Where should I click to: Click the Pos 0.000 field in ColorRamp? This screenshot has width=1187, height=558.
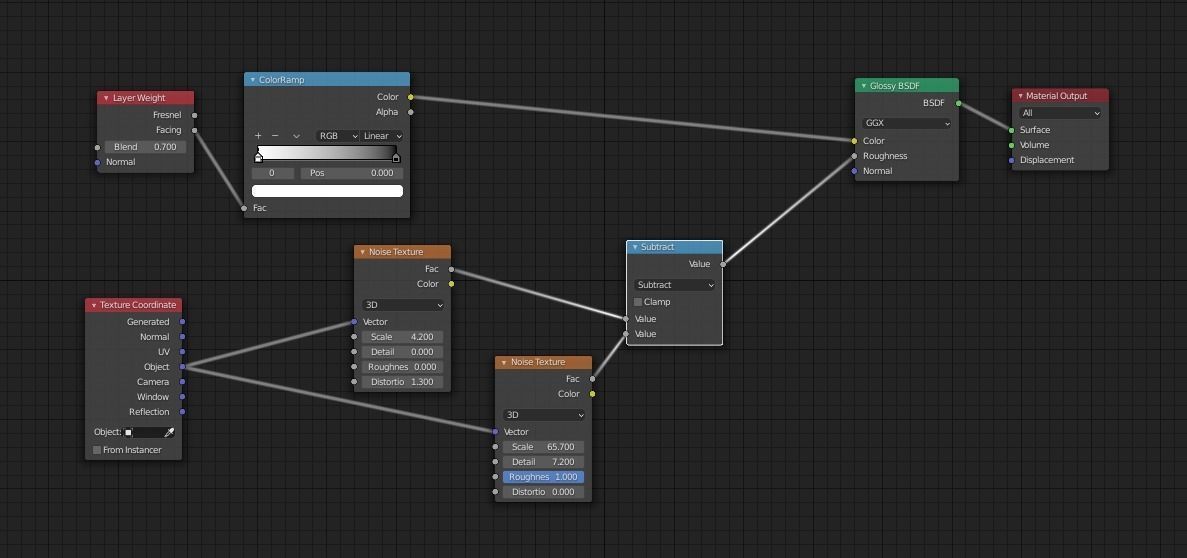pyautogui.click(x=352, y=173)
